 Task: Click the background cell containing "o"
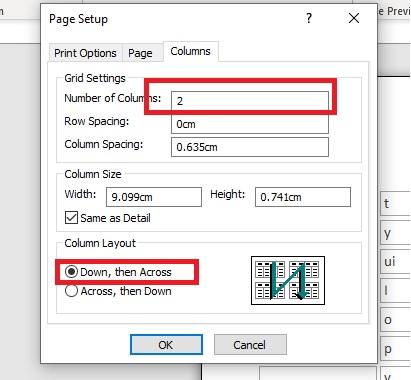395,320
